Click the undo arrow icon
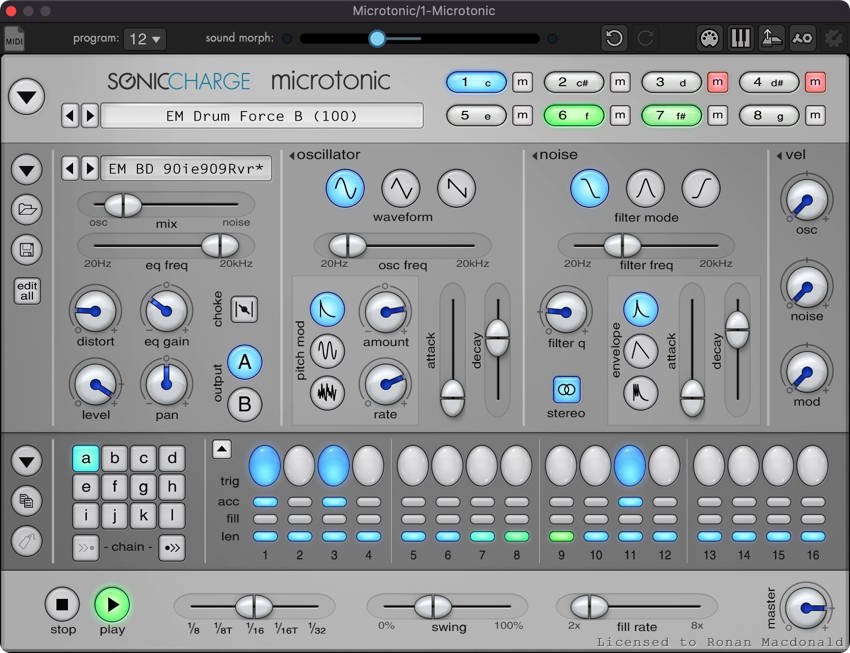The image size is (850, 653). 614,38
